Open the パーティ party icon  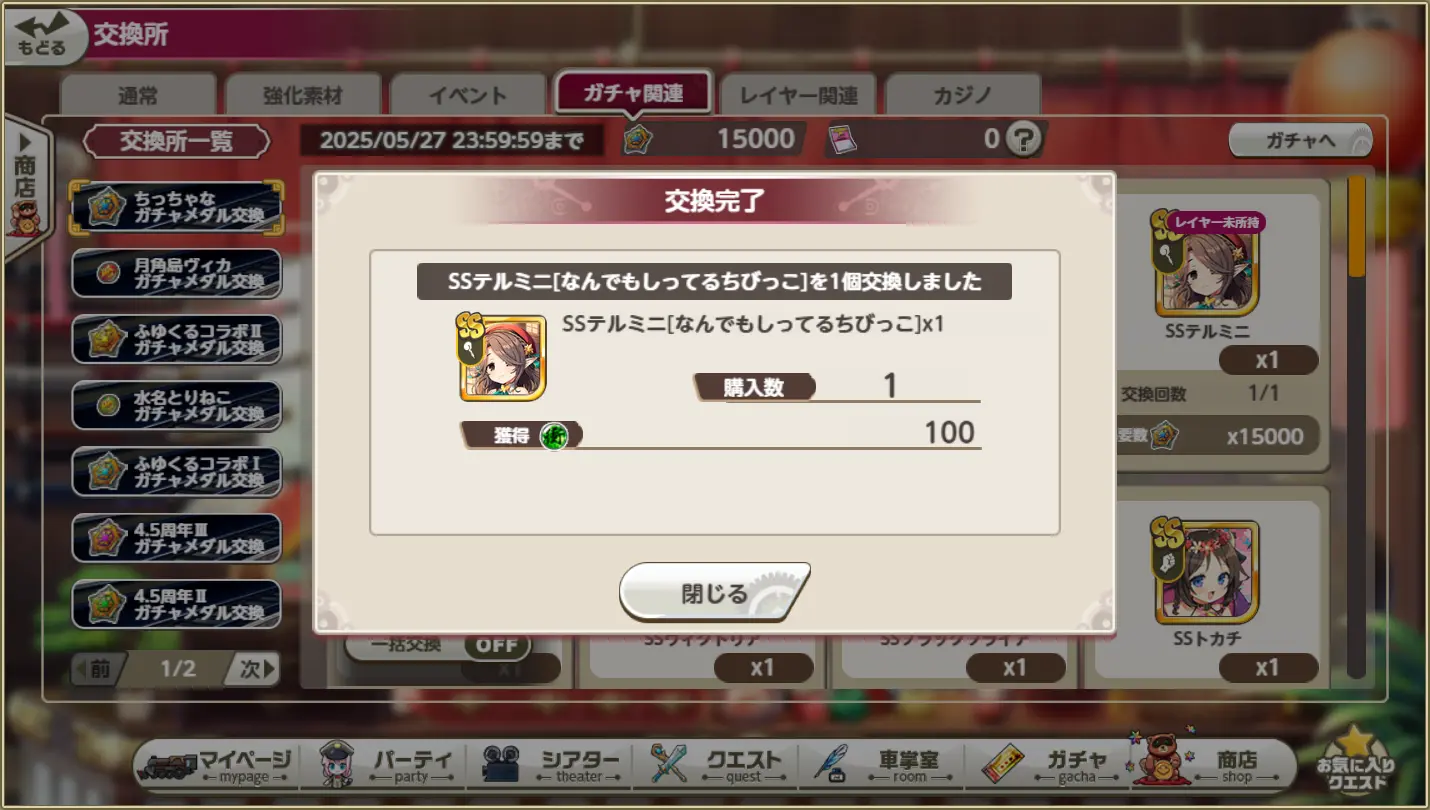point(338,765)
